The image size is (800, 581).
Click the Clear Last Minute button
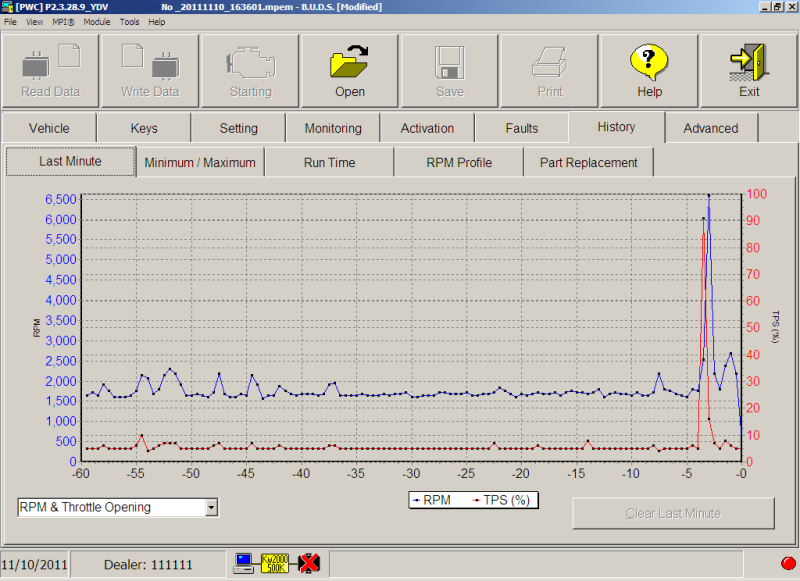(673, 513)
